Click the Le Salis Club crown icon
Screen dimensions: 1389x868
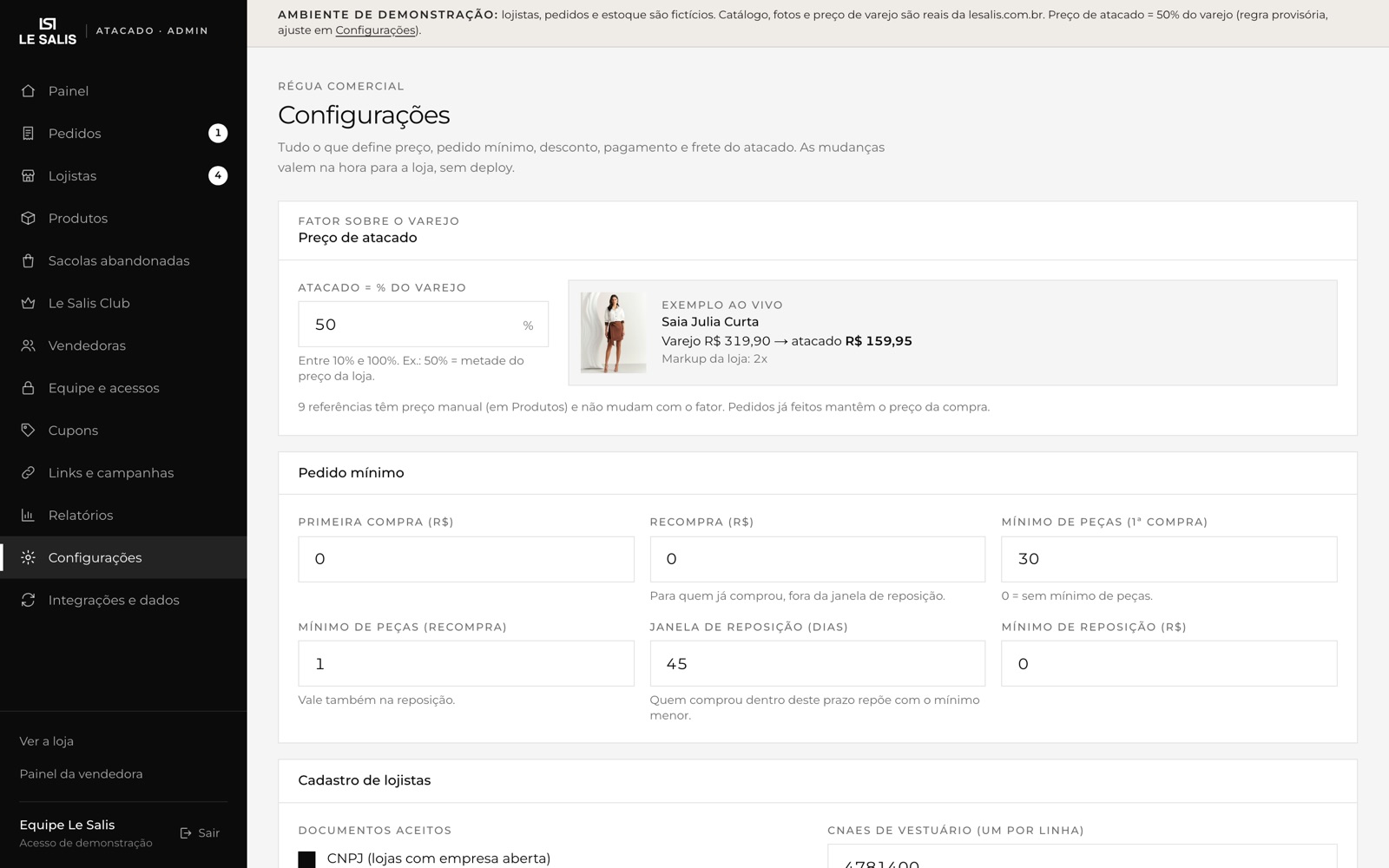pyautogui.click(x=28, y=304)
